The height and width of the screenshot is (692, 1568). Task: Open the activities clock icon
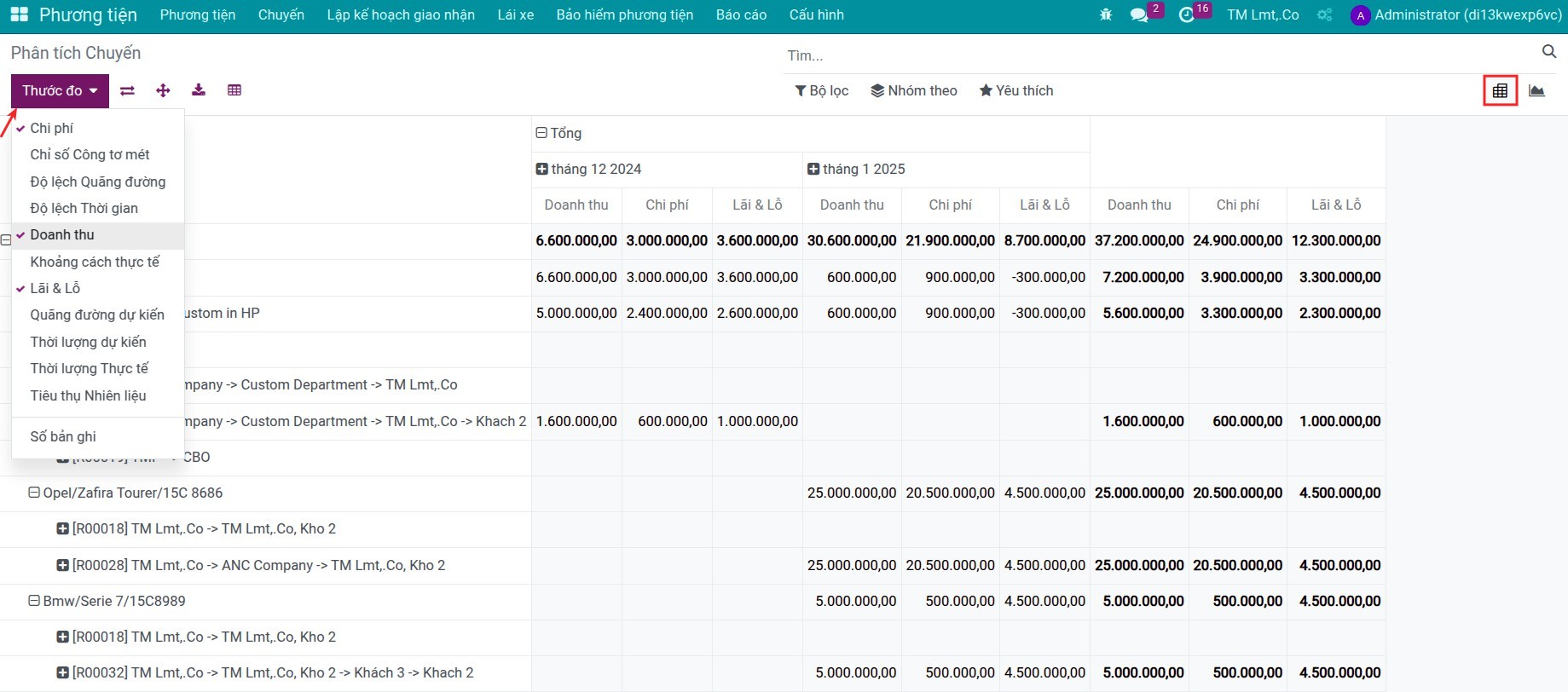[1186, 15]
